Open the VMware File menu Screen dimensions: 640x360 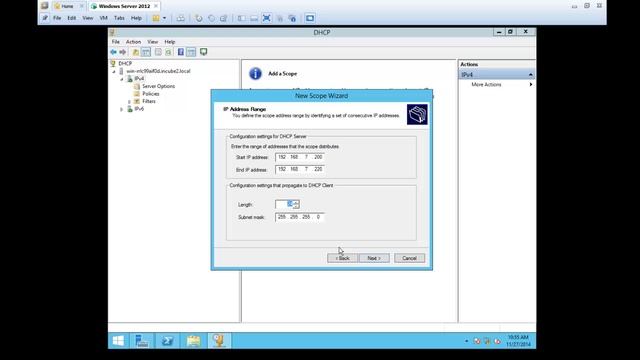[57, 18]
